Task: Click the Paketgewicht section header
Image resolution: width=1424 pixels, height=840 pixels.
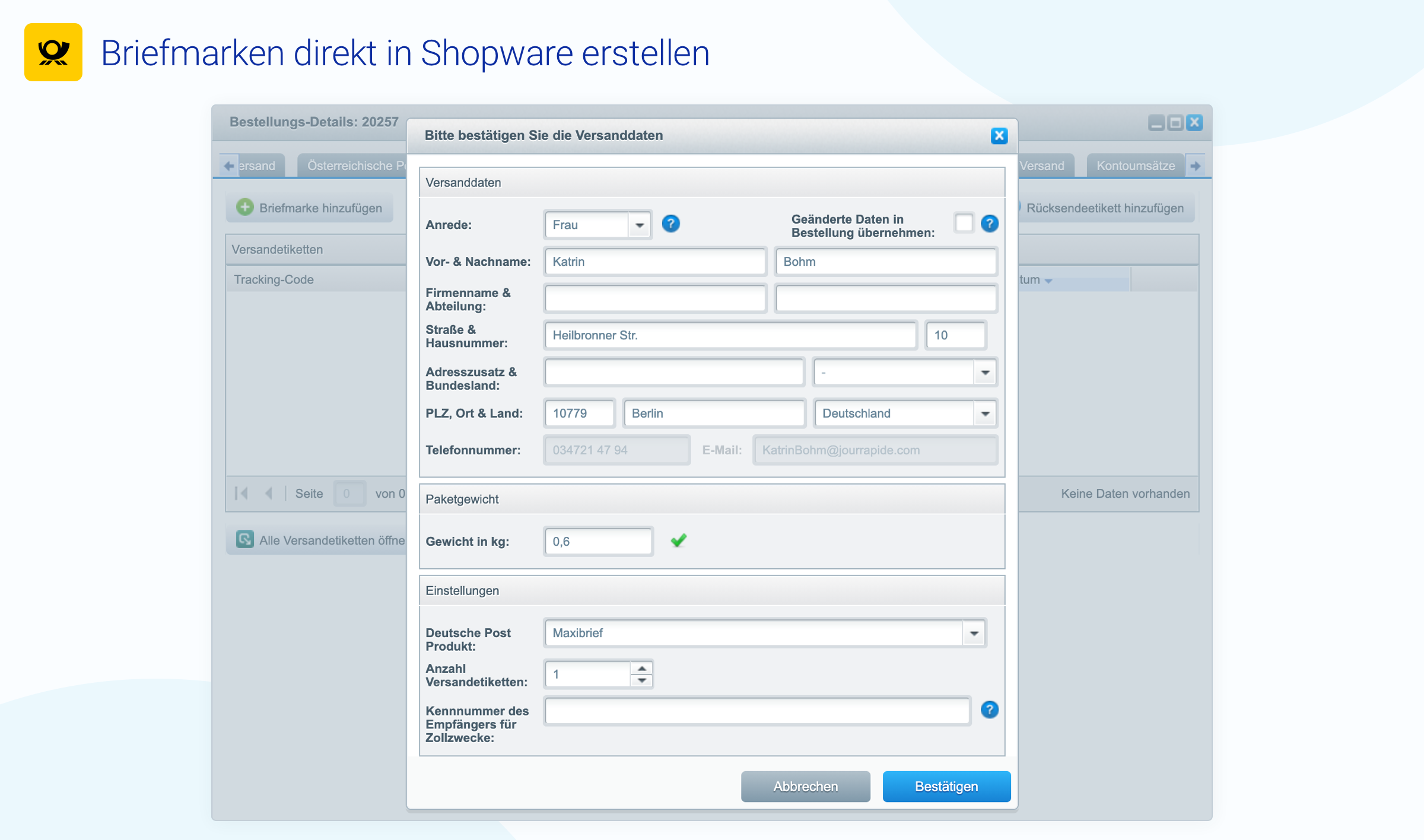Action: pyautogui.click(x=712, y=499)
